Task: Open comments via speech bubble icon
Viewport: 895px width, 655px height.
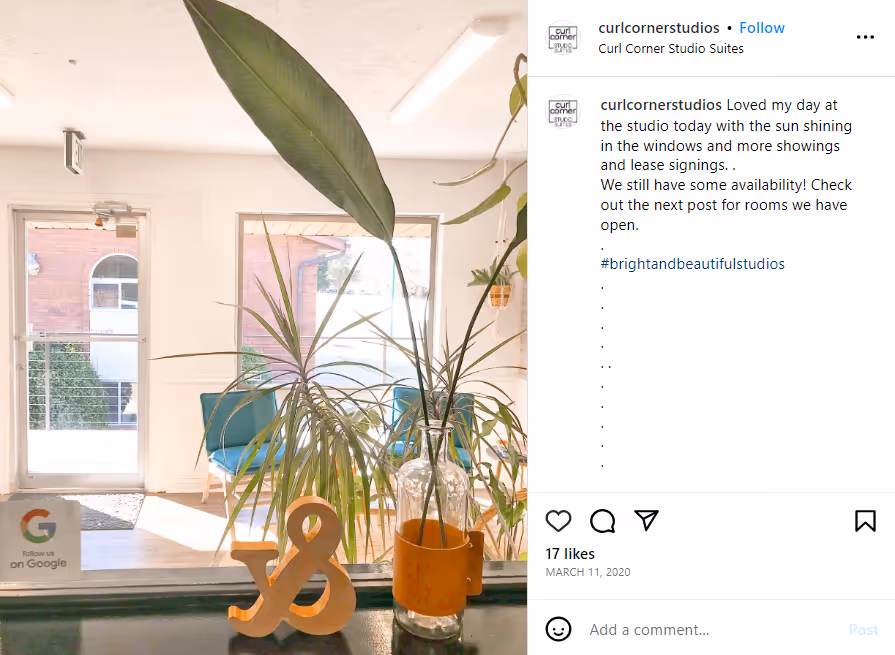Action: pos(603,521)
